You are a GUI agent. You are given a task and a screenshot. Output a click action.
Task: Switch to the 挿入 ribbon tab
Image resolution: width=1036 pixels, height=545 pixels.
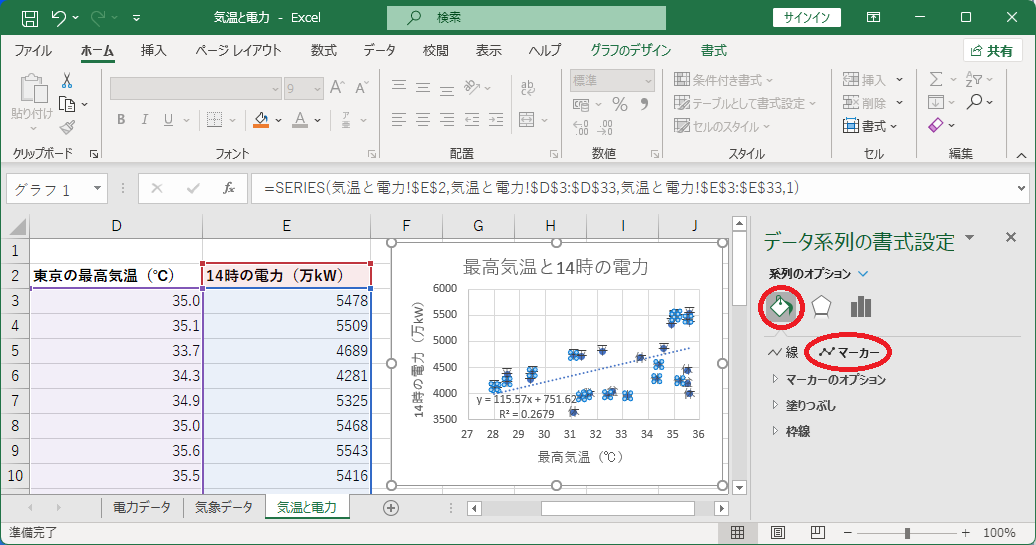point(153,51)
